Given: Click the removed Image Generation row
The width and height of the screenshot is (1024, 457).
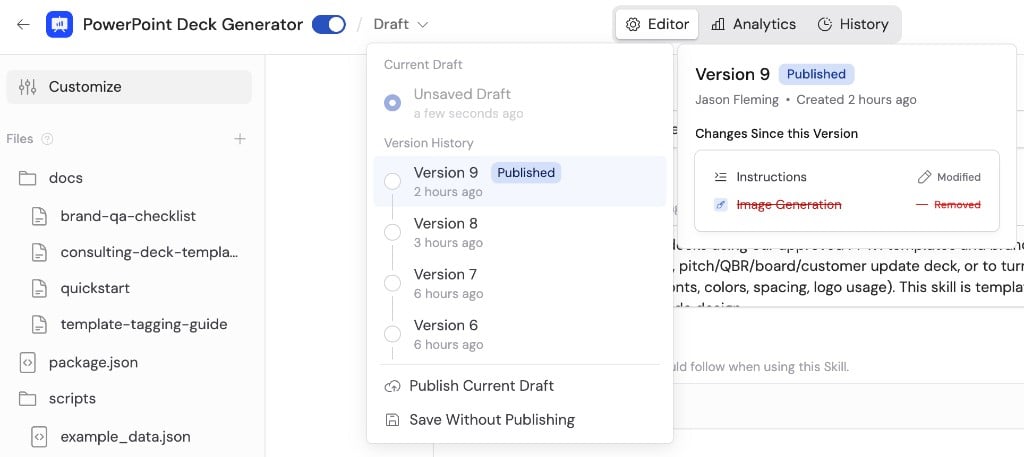Looking at the screenshot, I should point(847,205).
